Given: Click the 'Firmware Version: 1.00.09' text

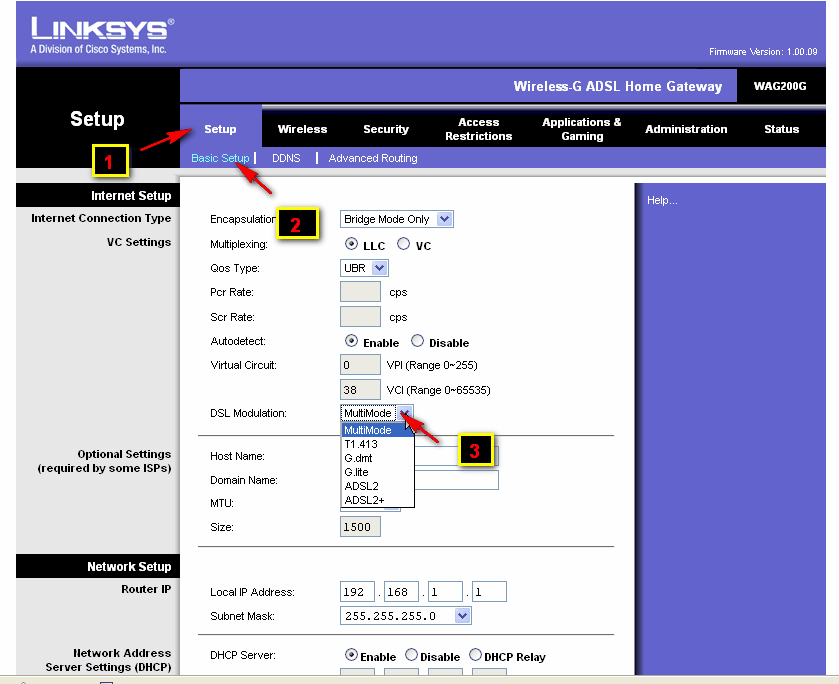Looking at the screenshot, I should tap(763, 52).
